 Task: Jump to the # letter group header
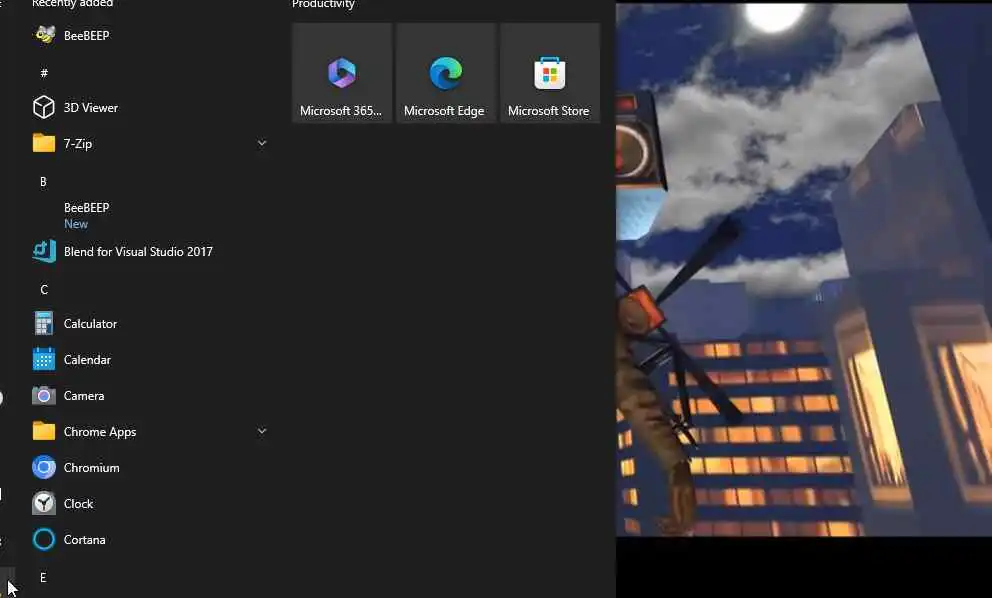tap(44, 73)
